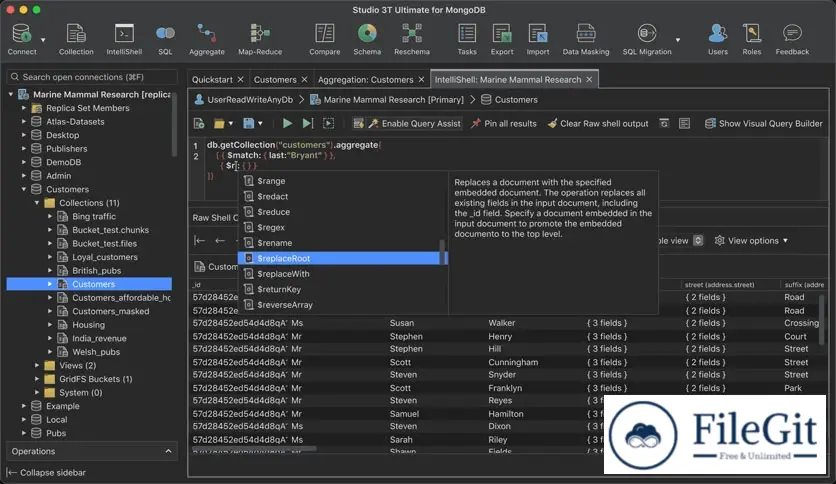836x484 pixels.
Task: Switch to the Customers tab
Action: point(275,79)
